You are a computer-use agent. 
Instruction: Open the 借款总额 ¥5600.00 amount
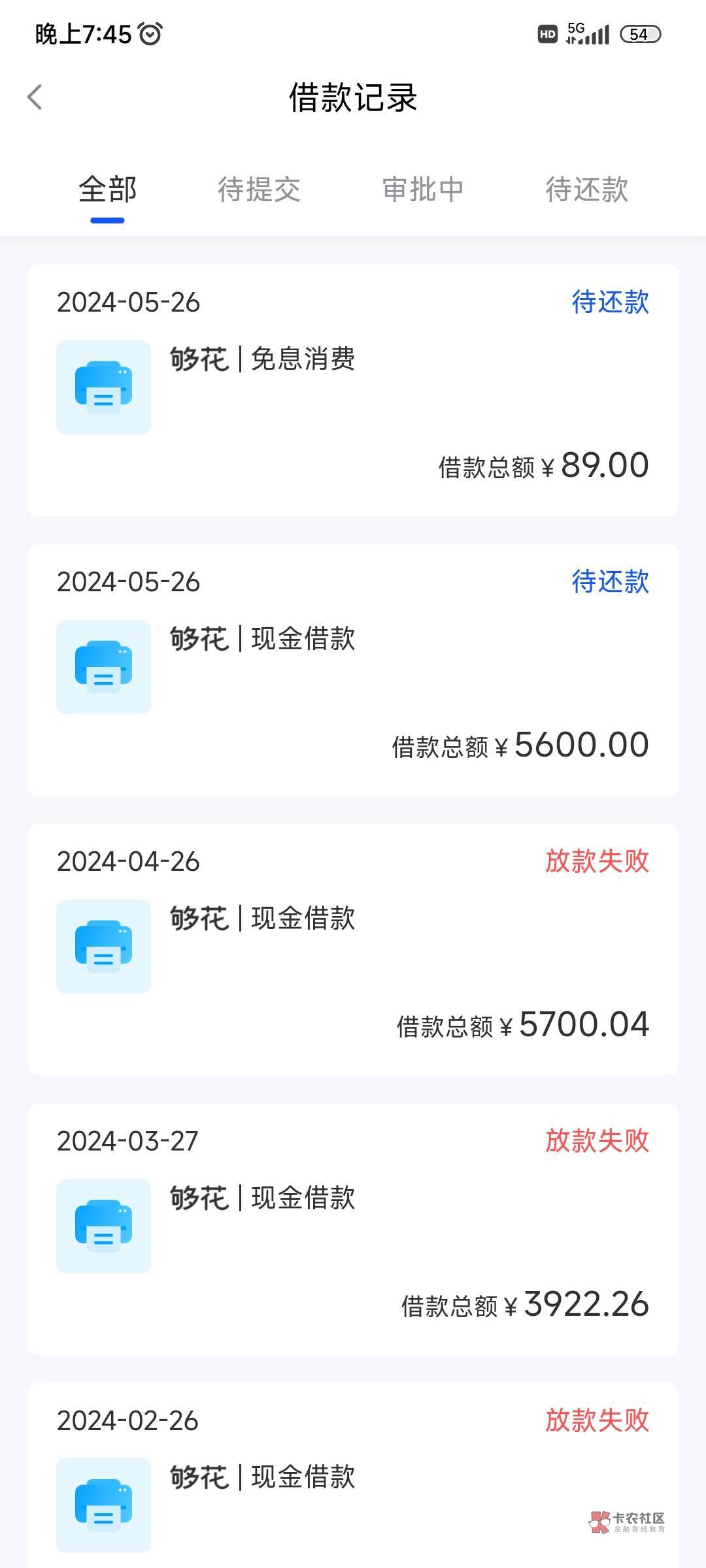point(520,745)
